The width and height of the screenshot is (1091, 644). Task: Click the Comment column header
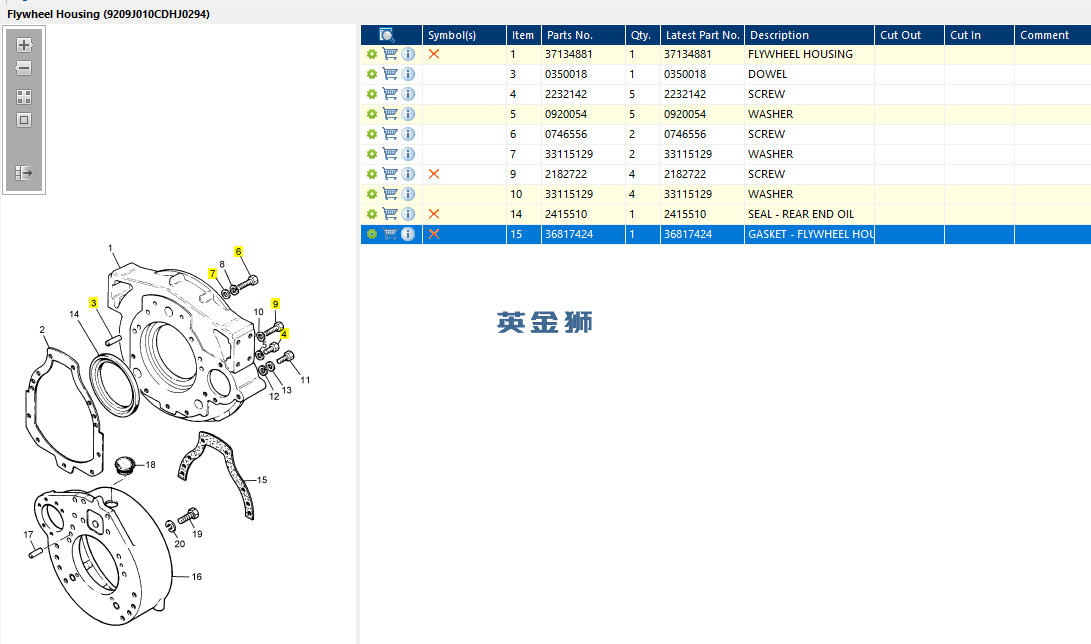pos(1053,35)
